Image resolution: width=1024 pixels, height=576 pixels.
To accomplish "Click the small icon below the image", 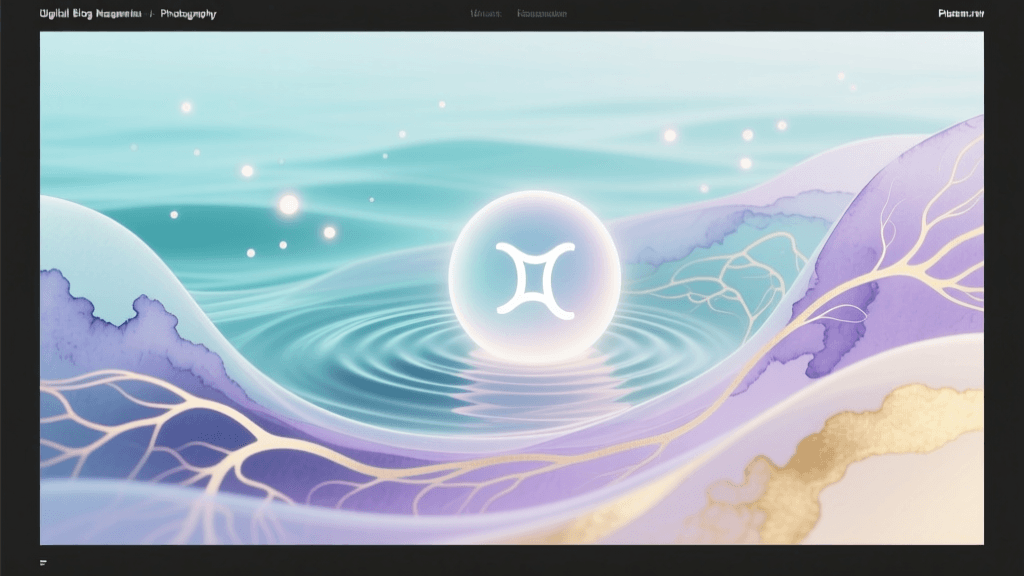I will coord(43,562).
